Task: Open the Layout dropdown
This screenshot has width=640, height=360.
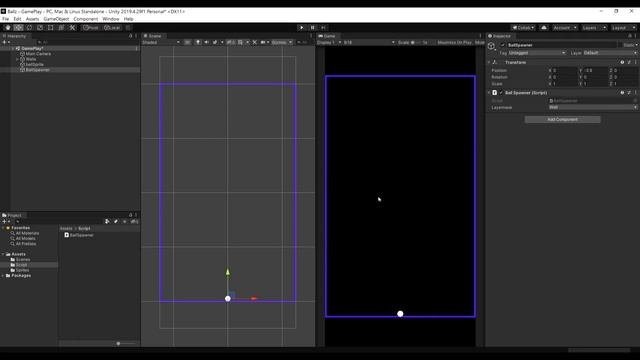Action: point(623,28)
